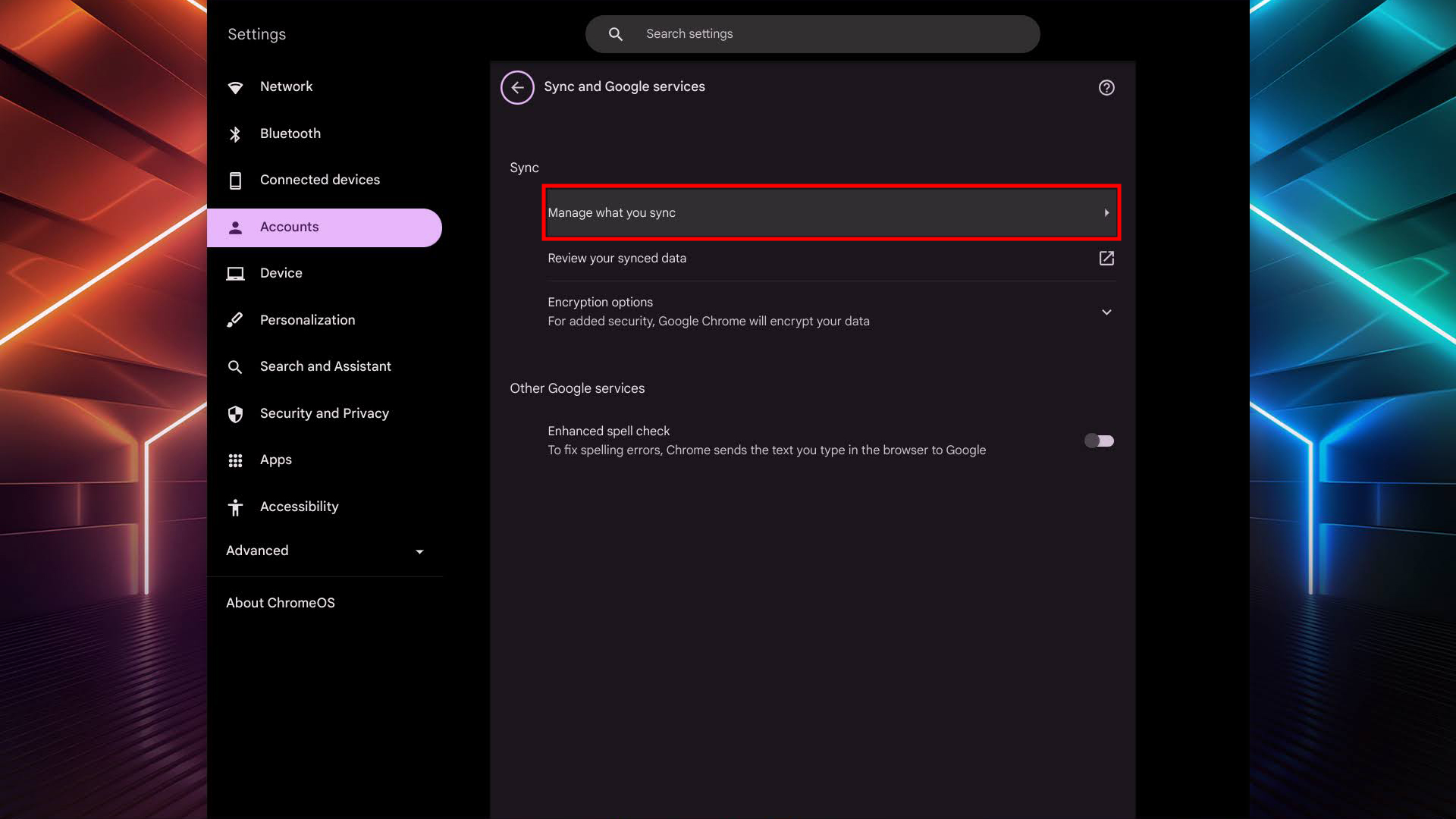Click the Apps grid icon
The width and height of the screenshot is (1456, 819).
[235, 460]
